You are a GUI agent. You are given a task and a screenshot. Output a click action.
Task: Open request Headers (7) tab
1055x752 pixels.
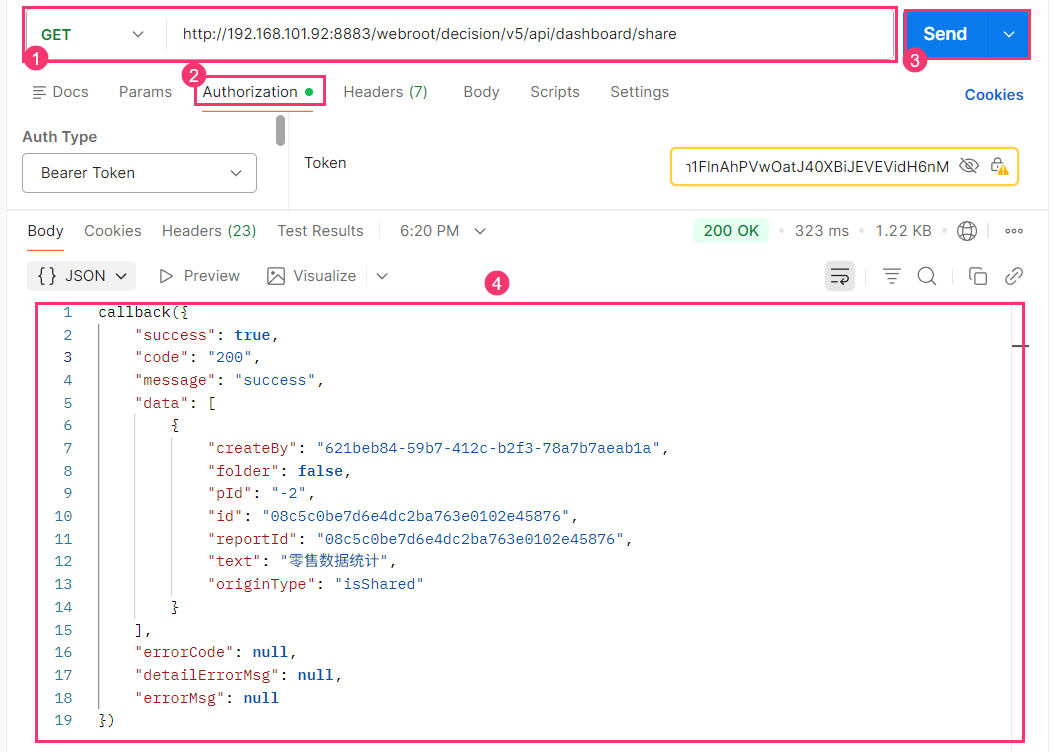(x=386, y=92)
